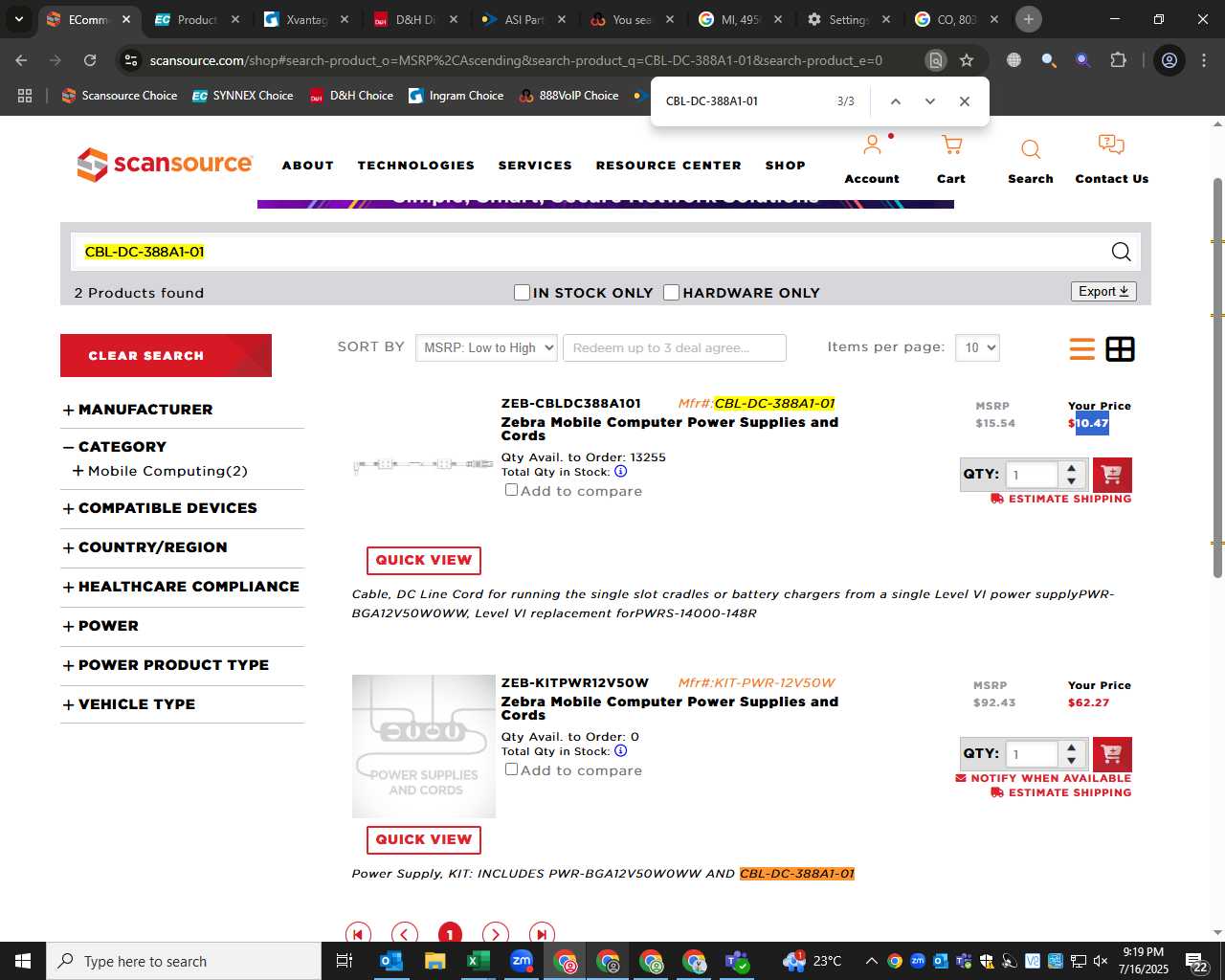Enable In Stock Only filter
The width and height of the screenshot is (1225, 980).
pos(522,292)
